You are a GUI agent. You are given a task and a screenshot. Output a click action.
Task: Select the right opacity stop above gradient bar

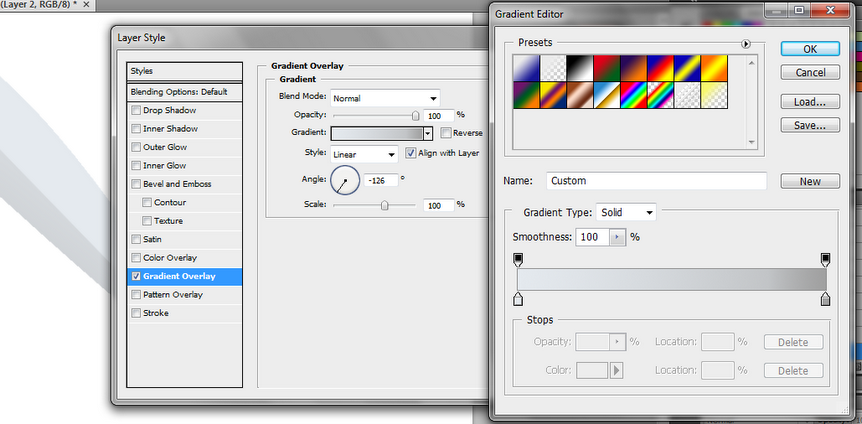[825, 260]
